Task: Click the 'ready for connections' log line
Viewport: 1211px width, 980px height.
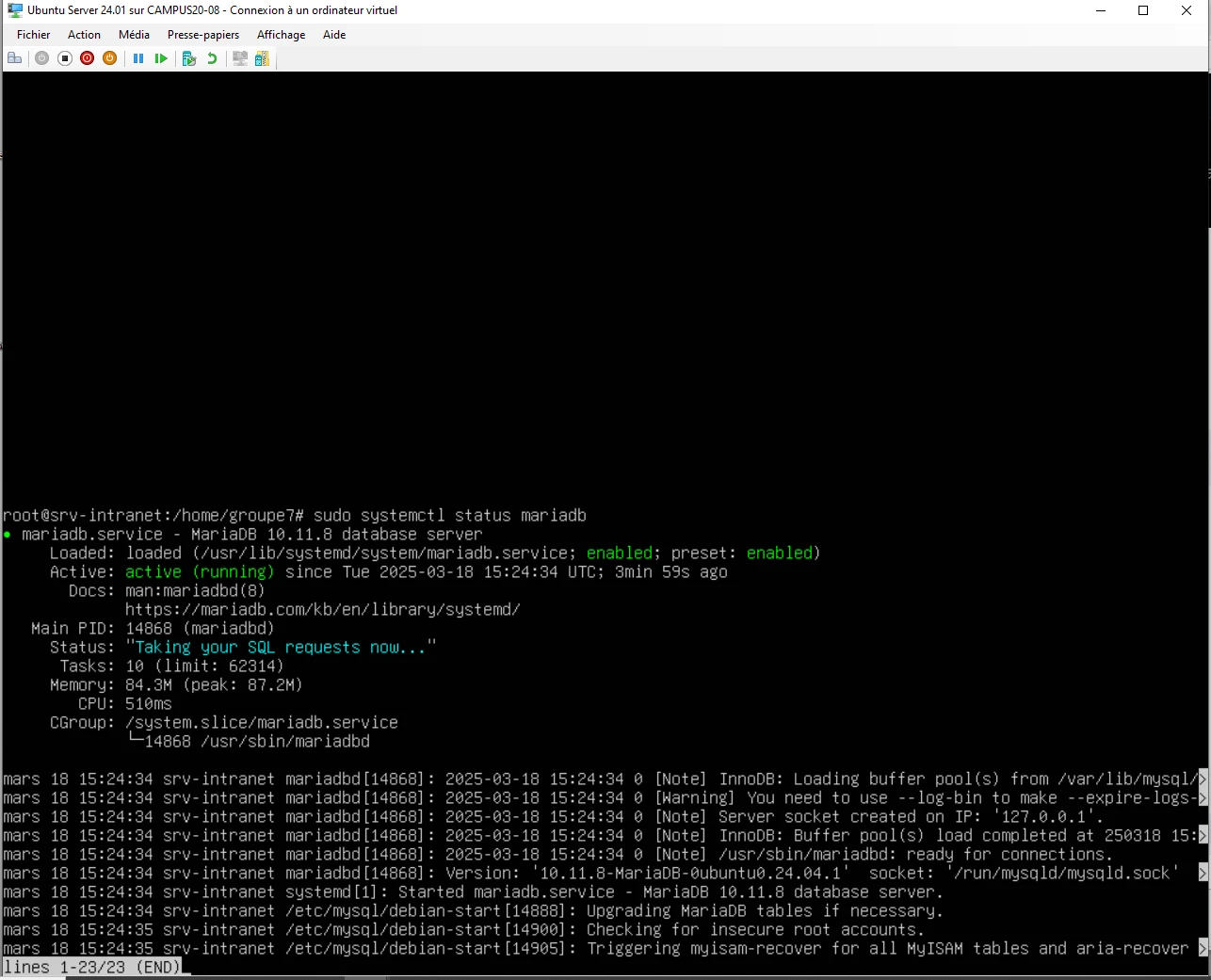Action: click(557, 854)
